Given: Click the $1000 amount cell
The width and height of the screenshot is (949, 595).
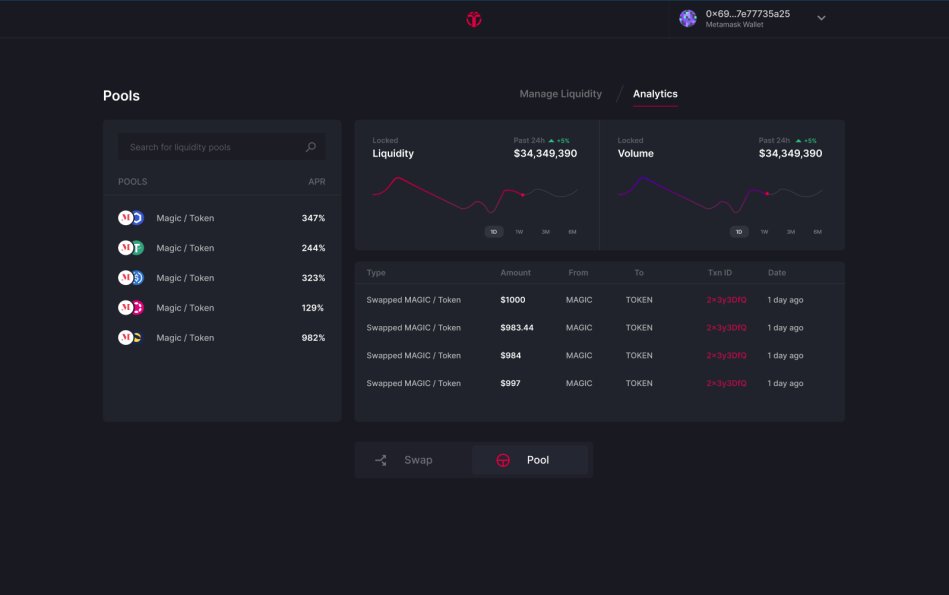Looking at the screenshot, I should tap(513, 300).
